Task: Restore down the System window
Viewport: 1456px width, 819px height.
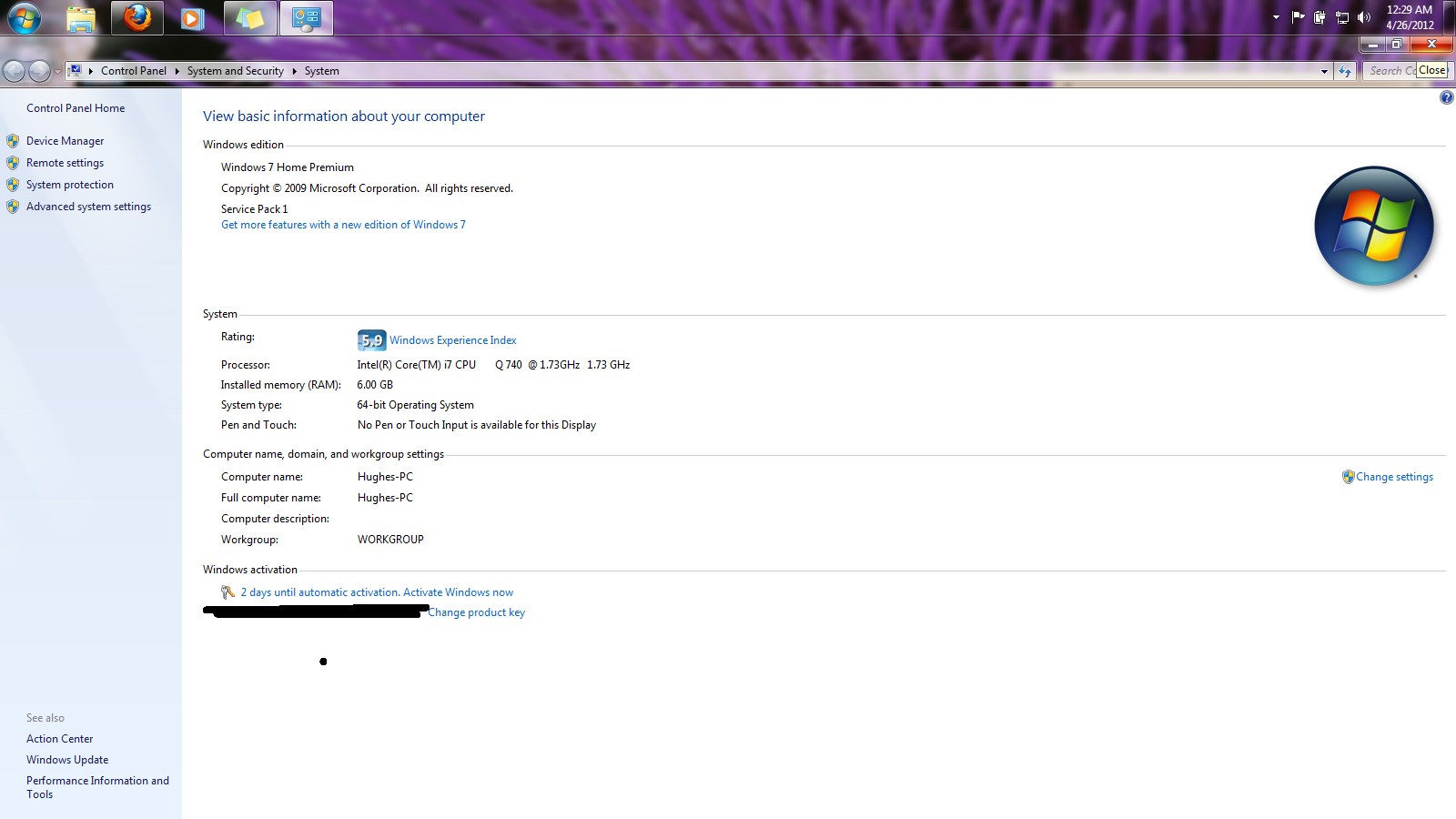Action: point(1398,45)
